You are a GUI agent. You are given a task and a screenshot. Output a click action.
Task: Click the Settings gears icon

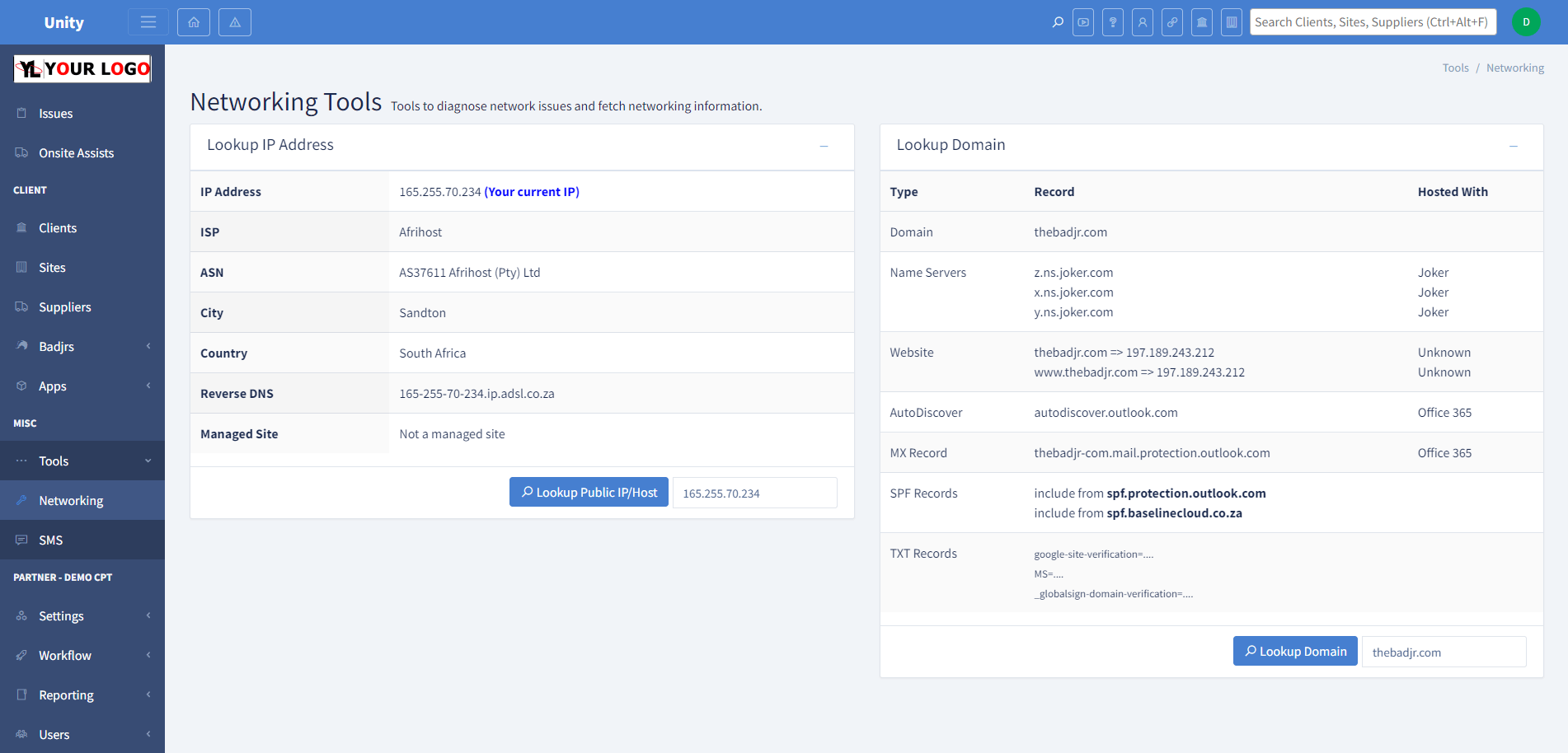(x=21, y=615)
